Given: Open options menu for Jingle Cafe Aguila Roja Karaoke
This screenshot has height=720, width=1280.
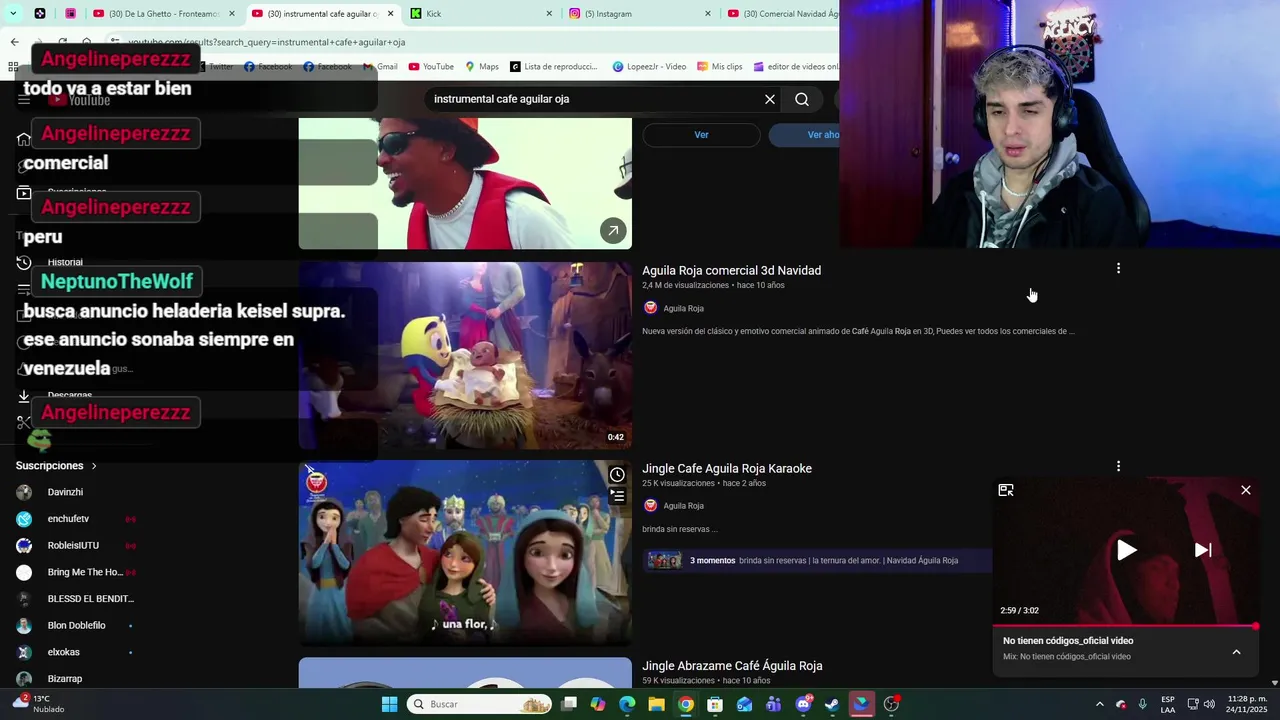Looking at the screenshot, I should pos(1118,466).
